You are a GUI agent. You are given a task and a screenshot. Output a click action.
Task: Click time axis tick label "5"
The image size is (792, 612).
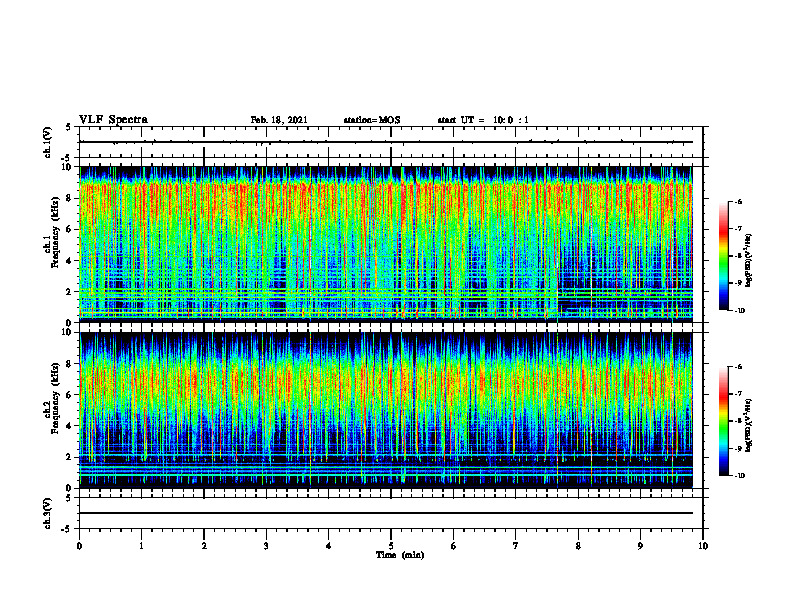click(391, 546)
